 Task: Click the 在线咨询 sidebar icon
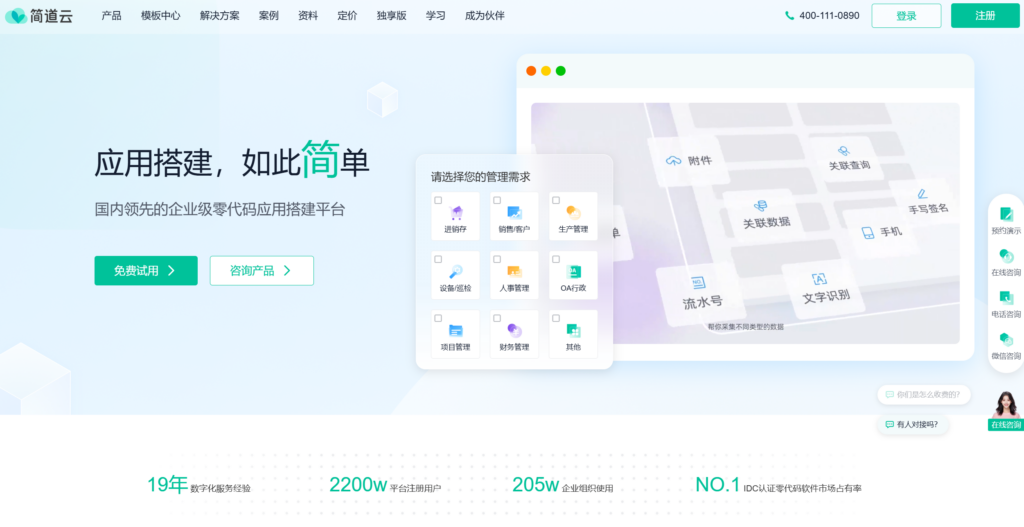point(1006,256)
